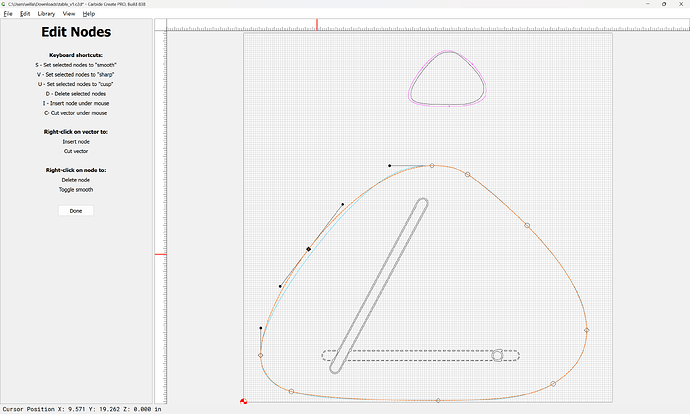
Task: Select the black diamond node on the curve
Action: pyautogui.click(x=309, y=249)
